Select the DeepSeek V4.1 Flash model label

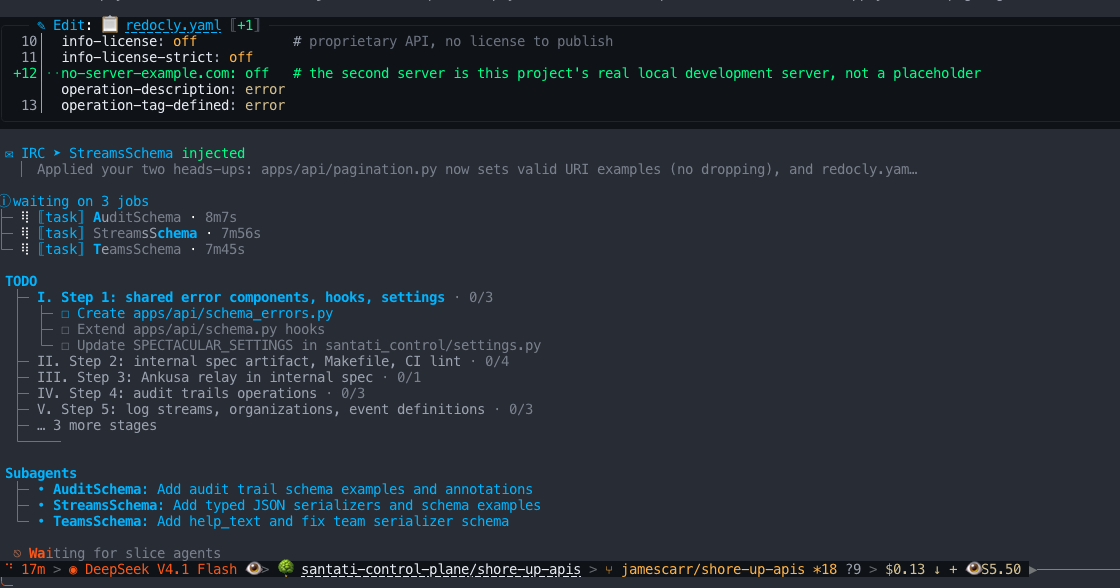click(x=161, y=569)
